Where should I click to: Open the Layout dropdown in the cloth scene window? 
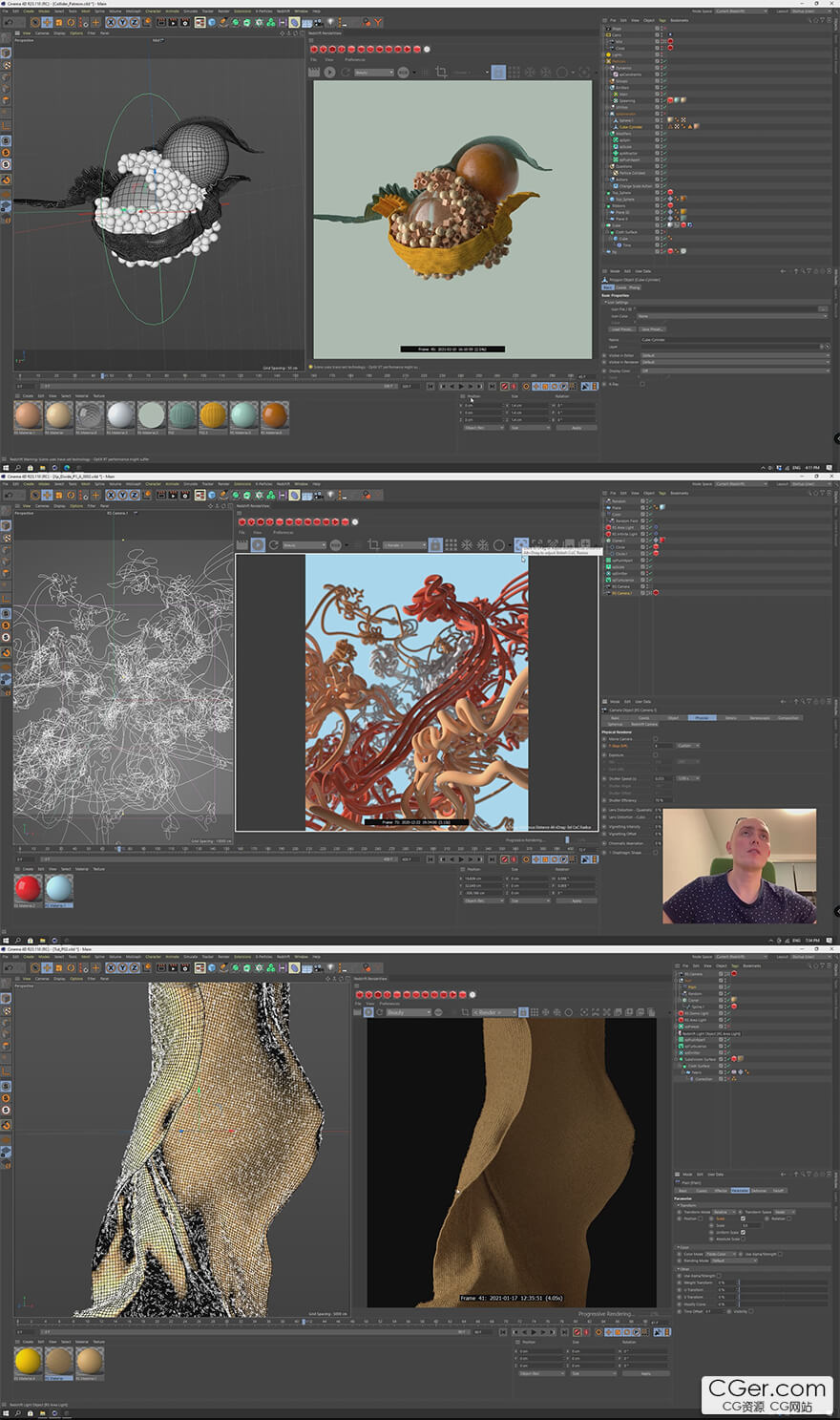(x=811, y=956)
